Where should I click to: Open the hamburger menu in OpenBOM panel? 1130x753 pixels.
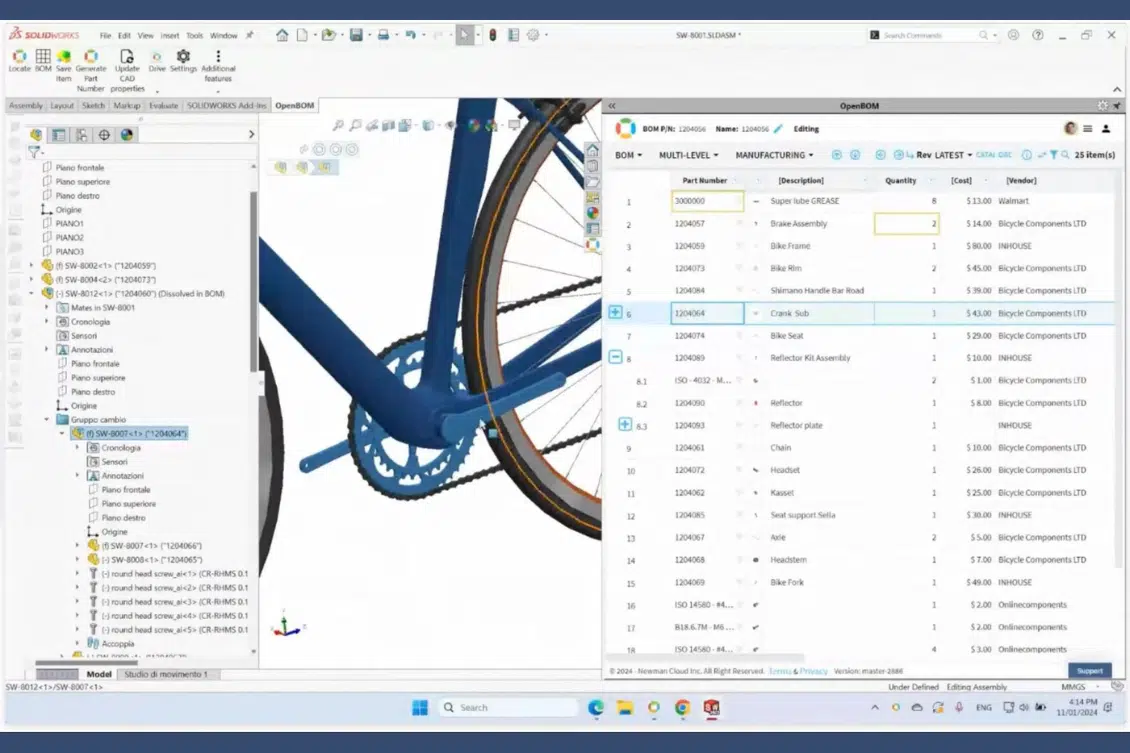[1087, 129]
